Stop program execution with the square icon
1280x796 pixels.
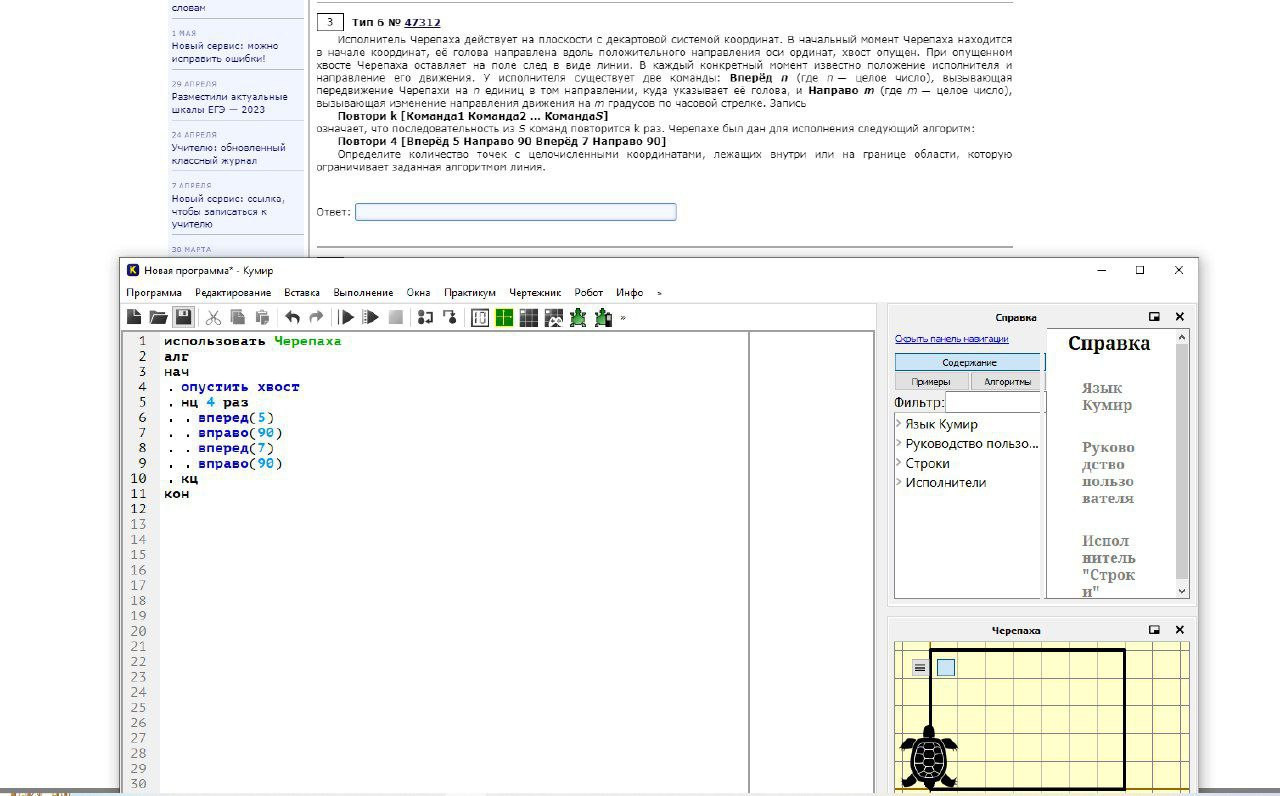click(x=395, y=317)
